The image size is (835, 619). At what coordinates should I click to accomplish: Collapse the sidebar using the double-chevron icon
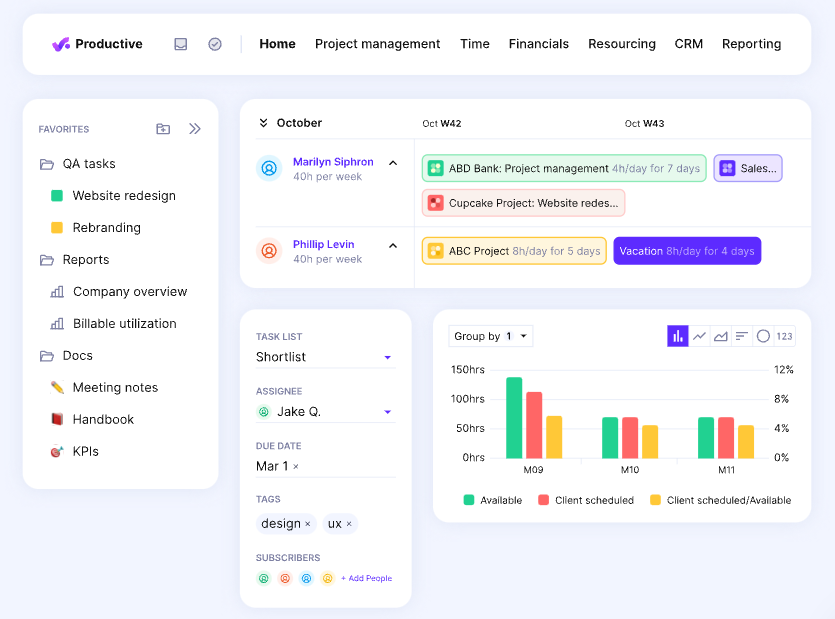tap(195, 129)
